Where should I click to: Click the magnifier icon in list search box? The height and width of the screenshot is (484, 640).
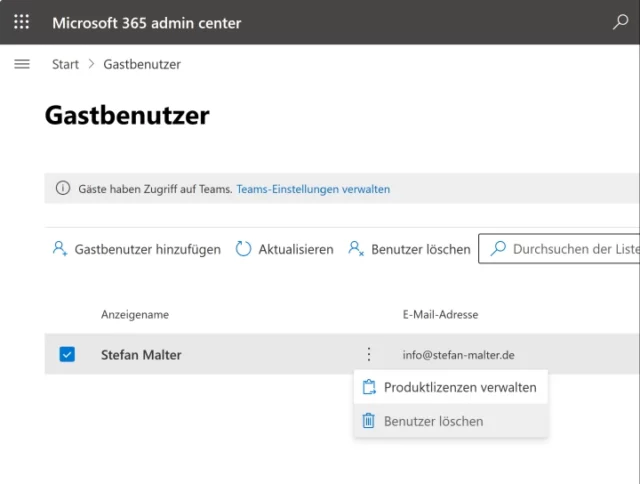(498, 248)
